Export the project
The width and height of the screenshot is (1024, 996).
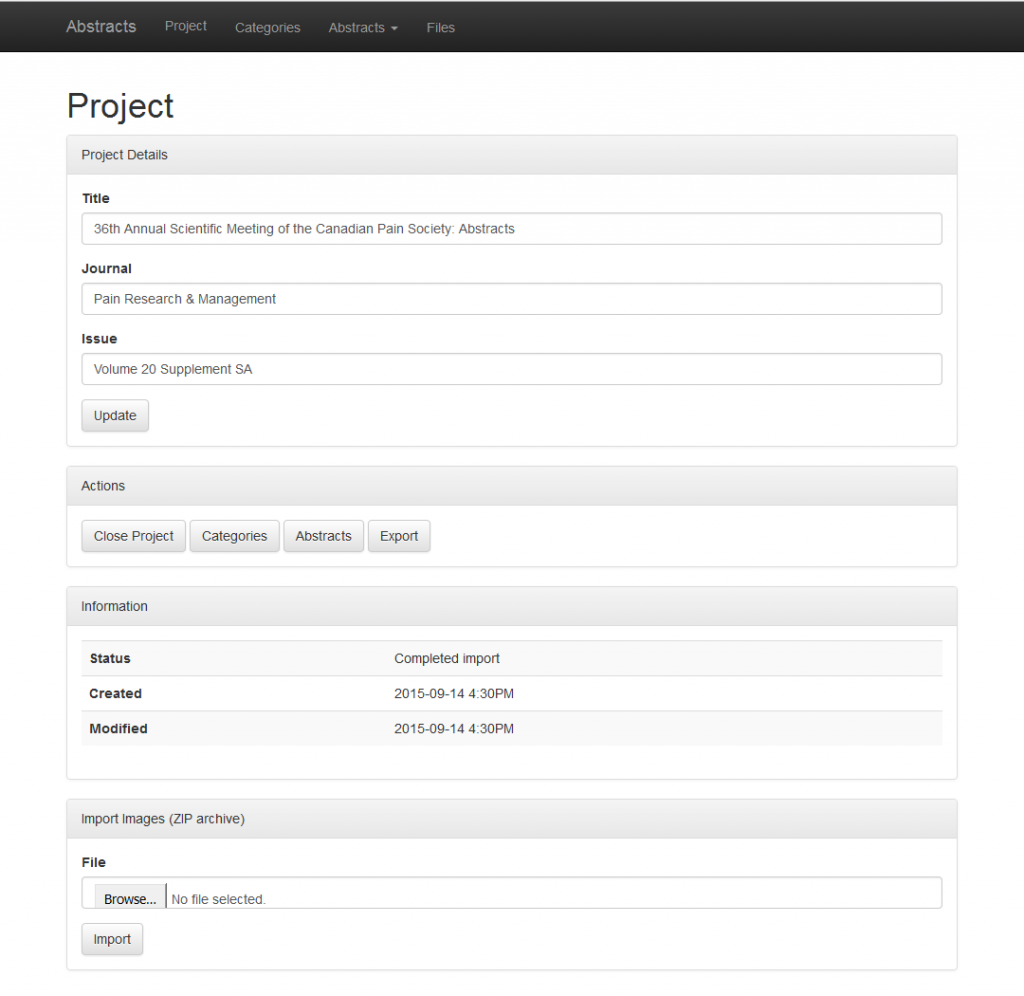click(x=398, y=536)
